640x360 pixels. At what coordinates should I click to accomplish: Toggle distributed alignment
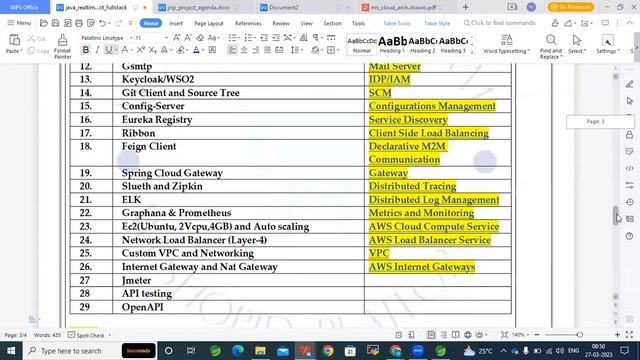(x=279, y=50)
